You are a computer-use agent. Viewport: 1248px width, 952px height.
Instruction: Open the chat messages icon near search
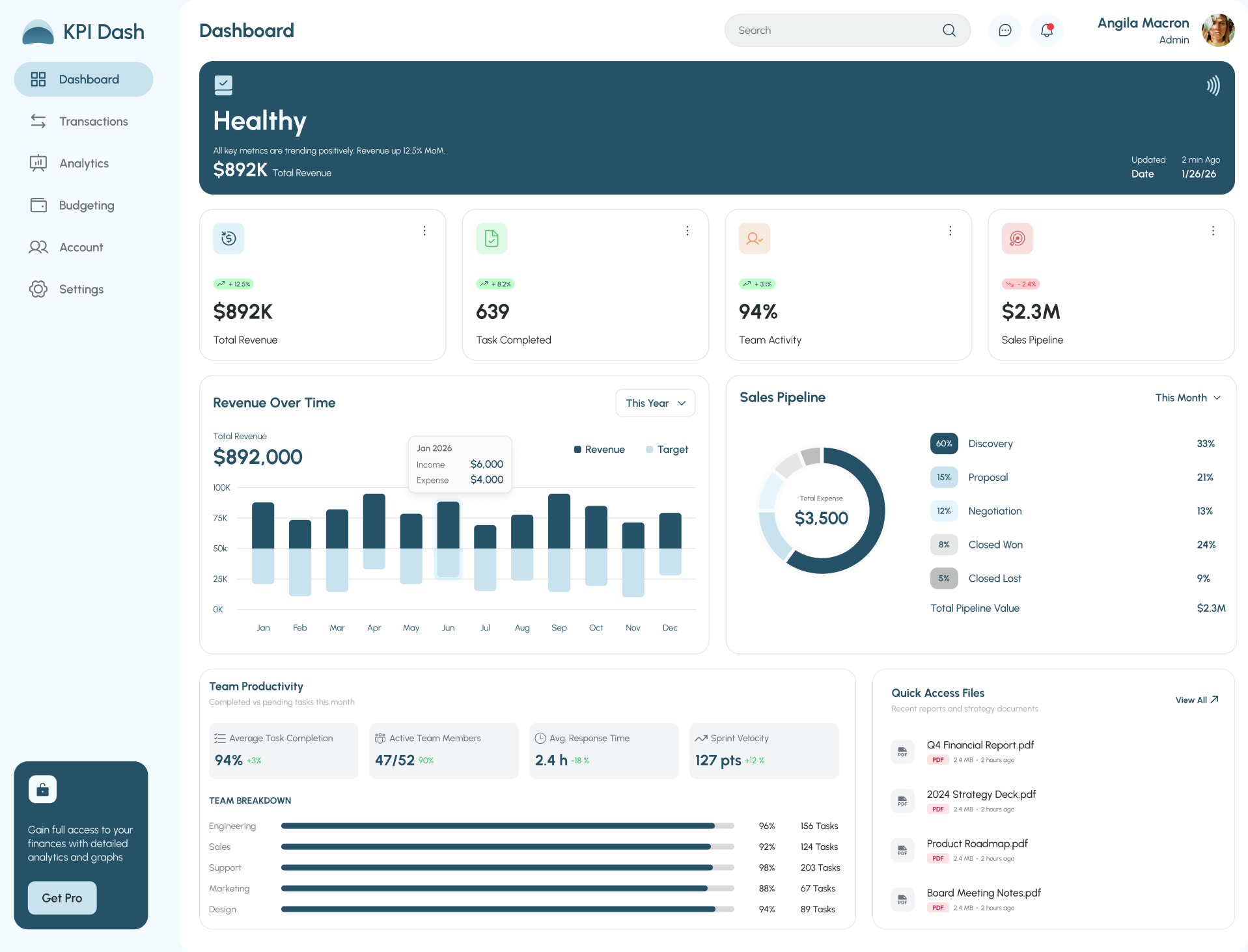pos(1005,30)
